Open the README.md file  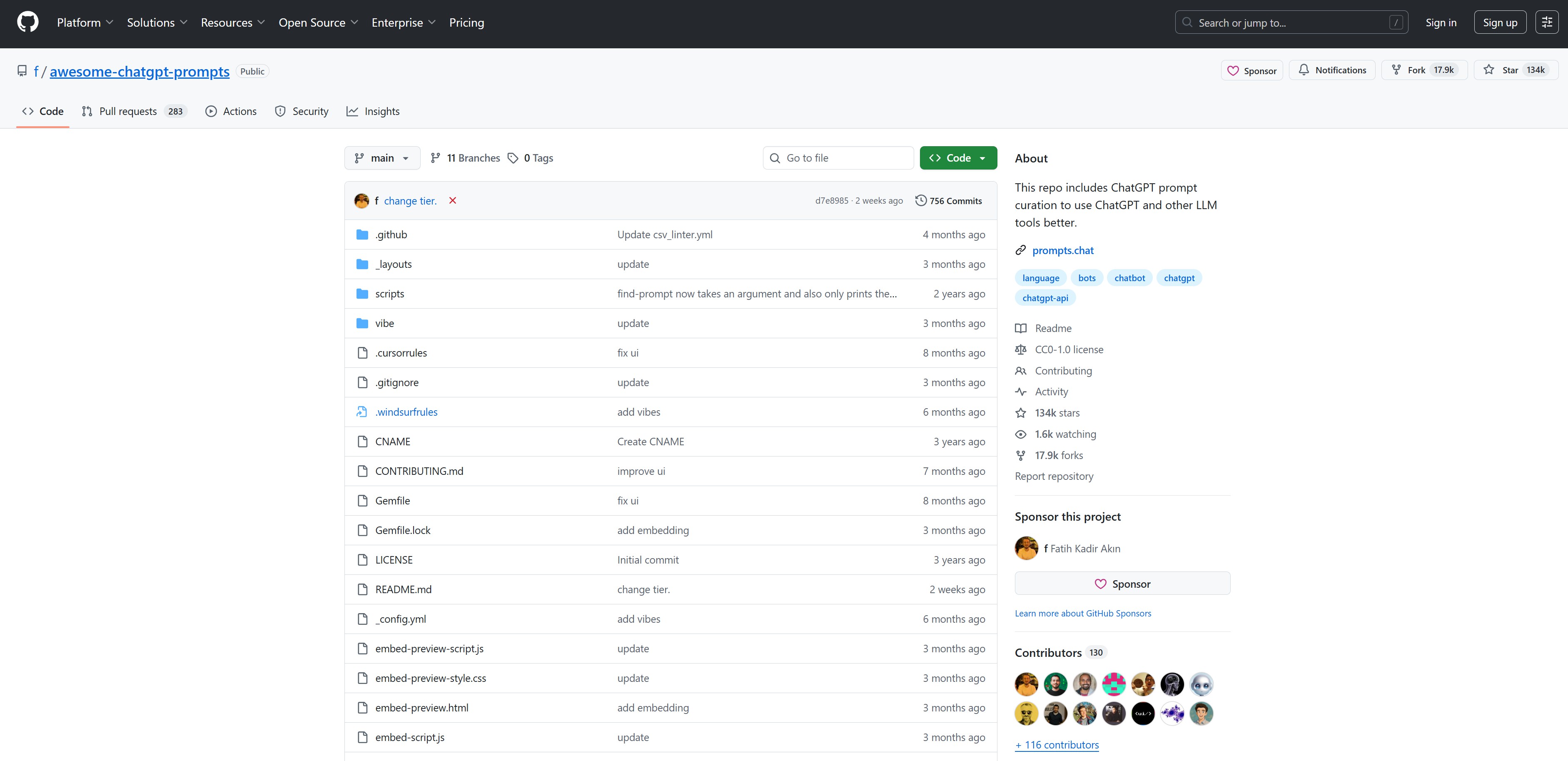(x=403, y=590)
